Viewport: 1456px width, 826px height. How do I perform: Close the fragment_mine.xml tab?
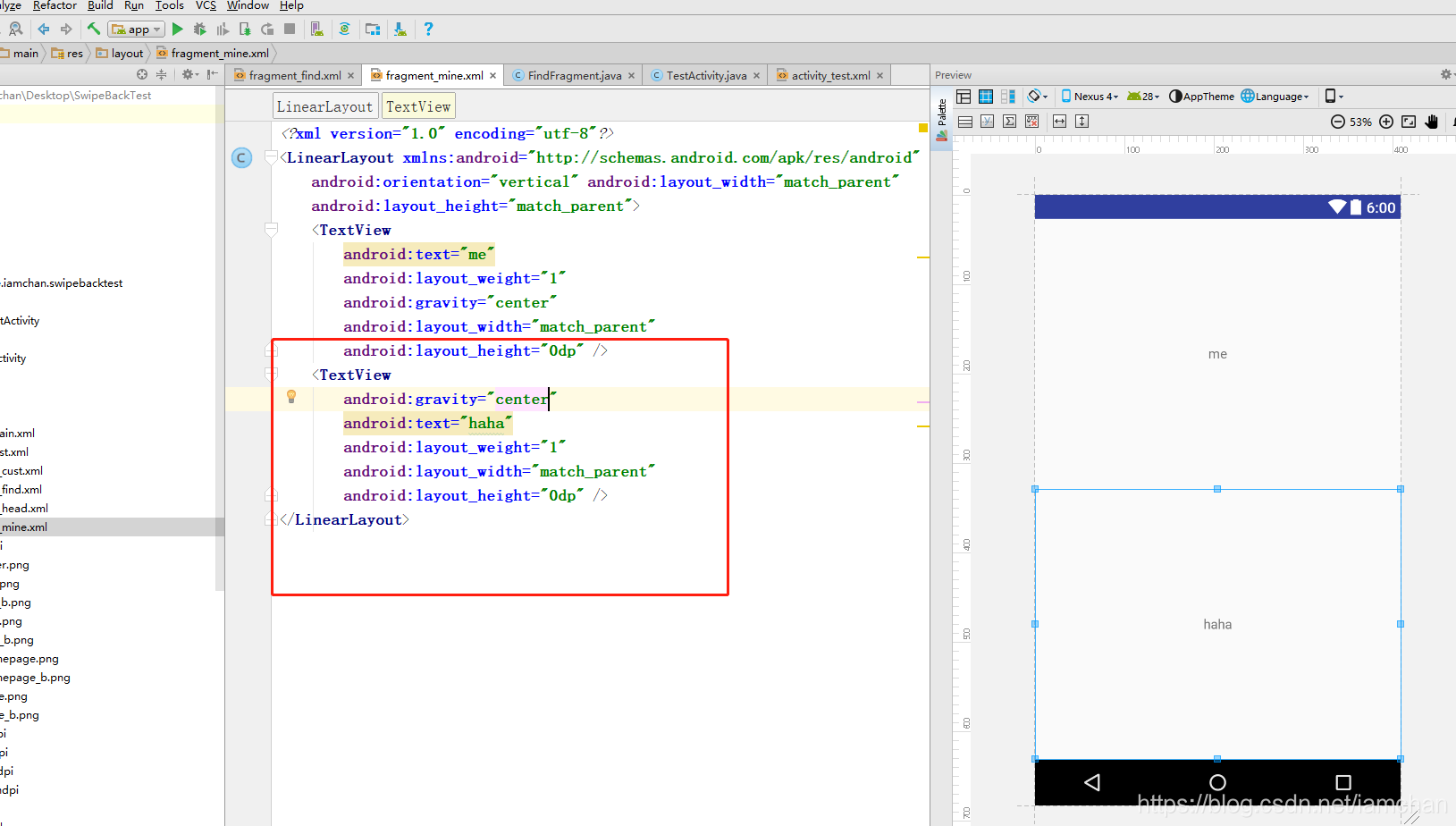[492, 76]
